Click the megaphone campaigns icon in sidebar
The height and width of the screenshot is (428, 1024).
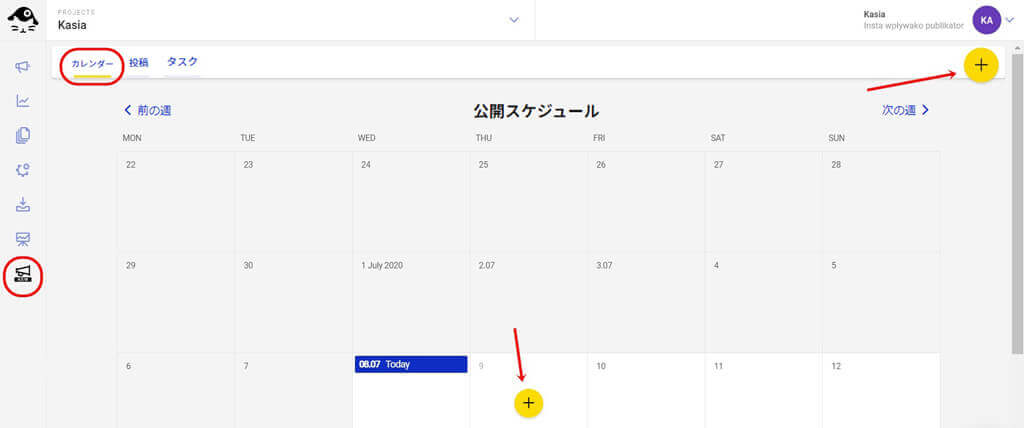click(22, 66)
